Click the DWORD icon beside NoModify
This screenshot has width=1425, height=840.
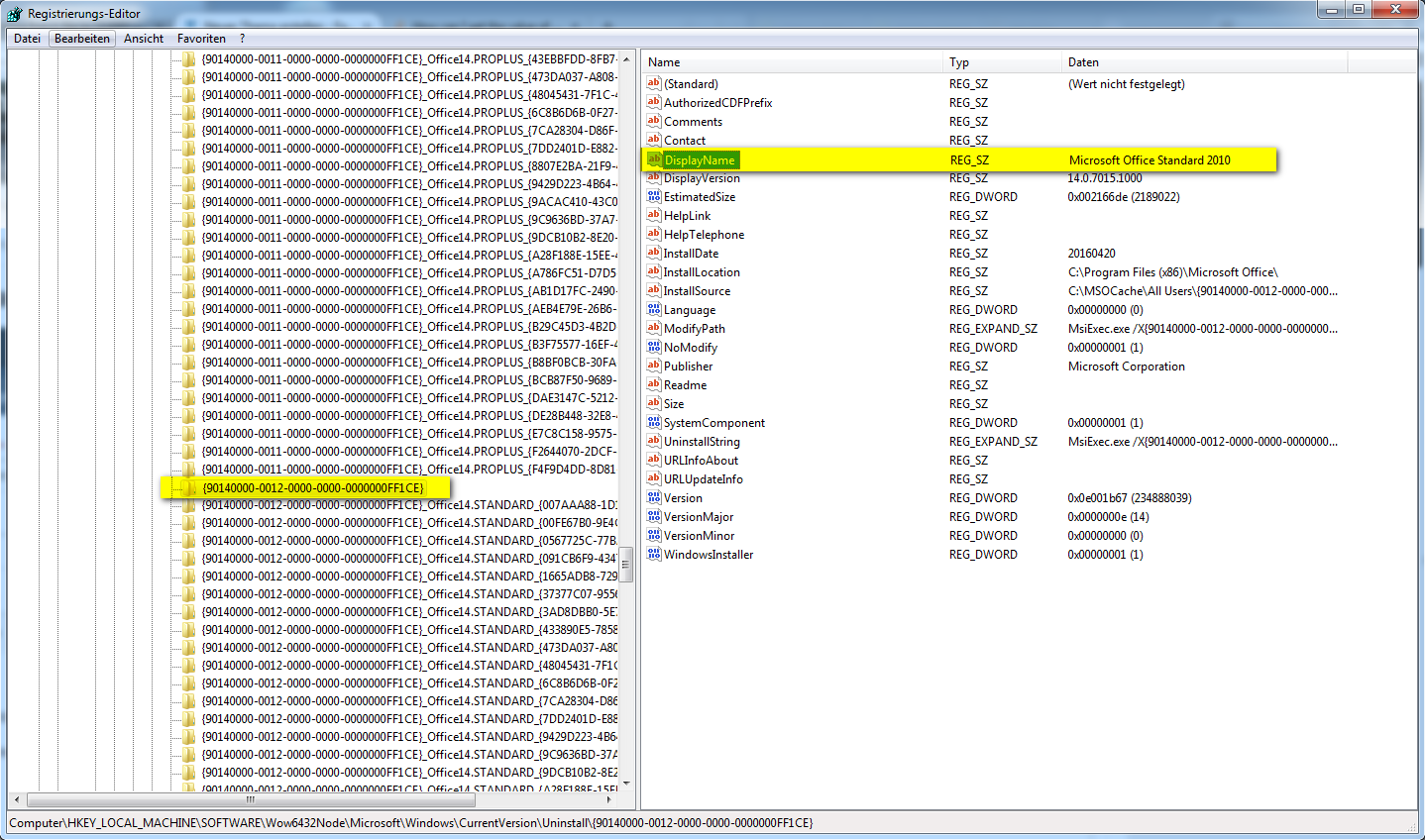653,347
